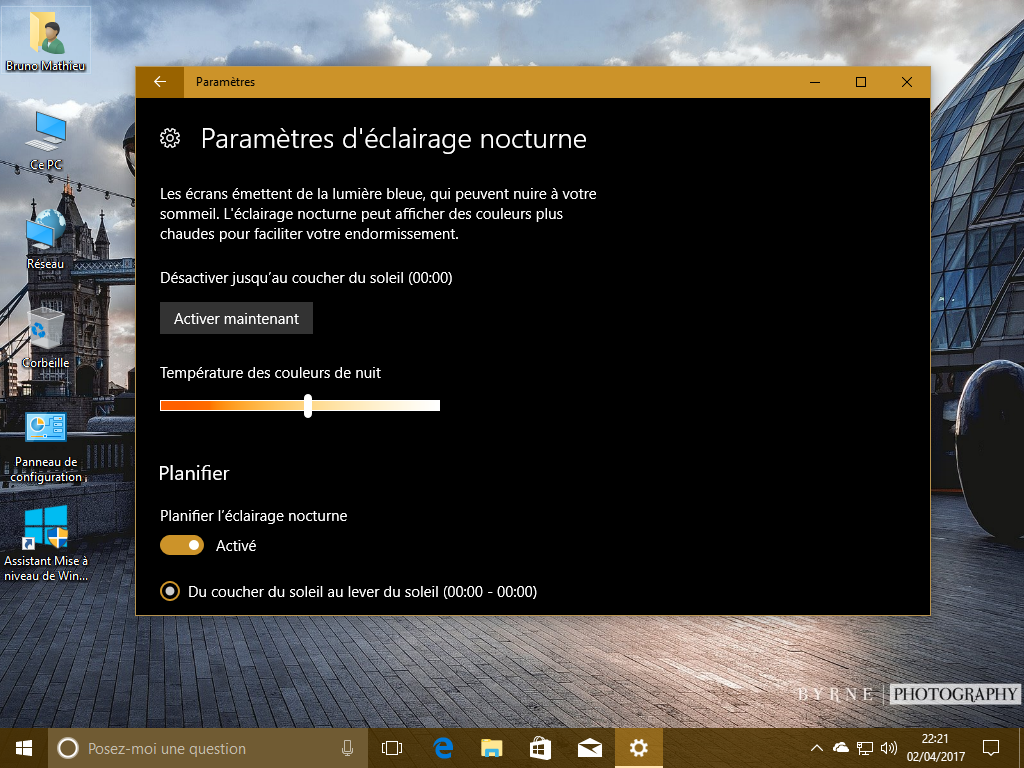The image size is (1024, 768).
Task: Open Task View from taskbar
Action: pos(392,748)
